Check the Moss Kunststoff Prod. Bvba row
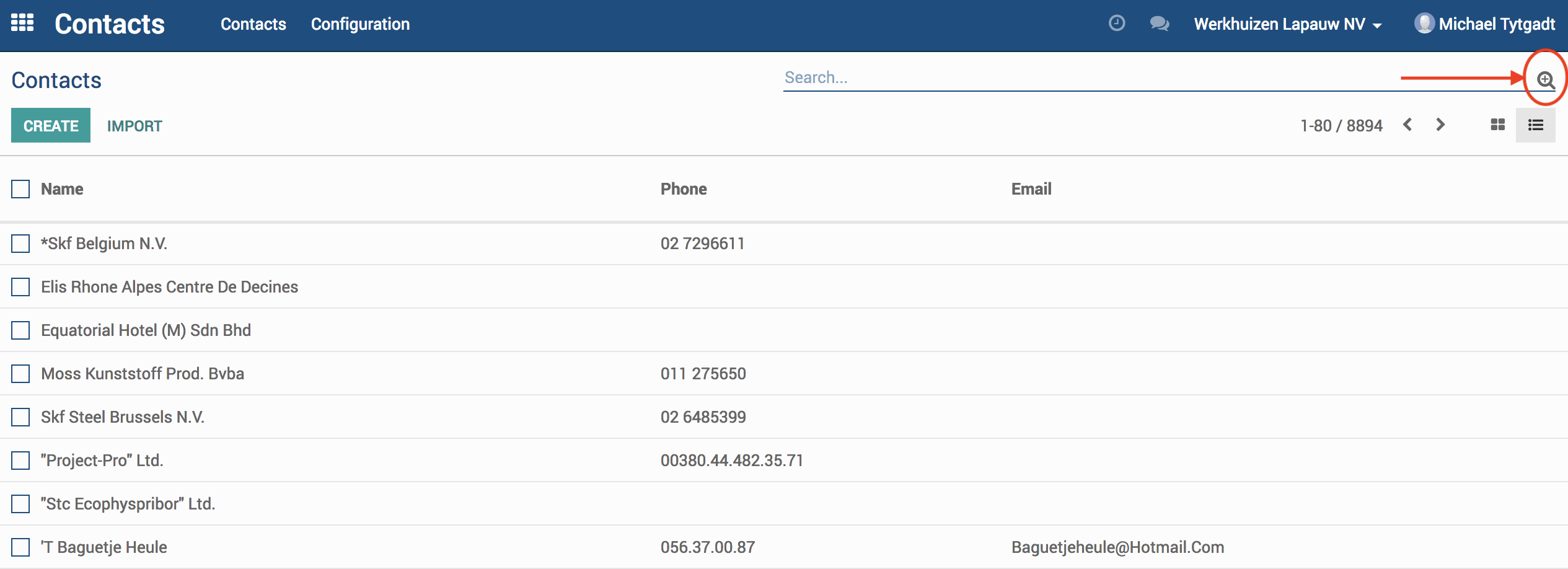1568x569 pixels. (x=20, y=374)
